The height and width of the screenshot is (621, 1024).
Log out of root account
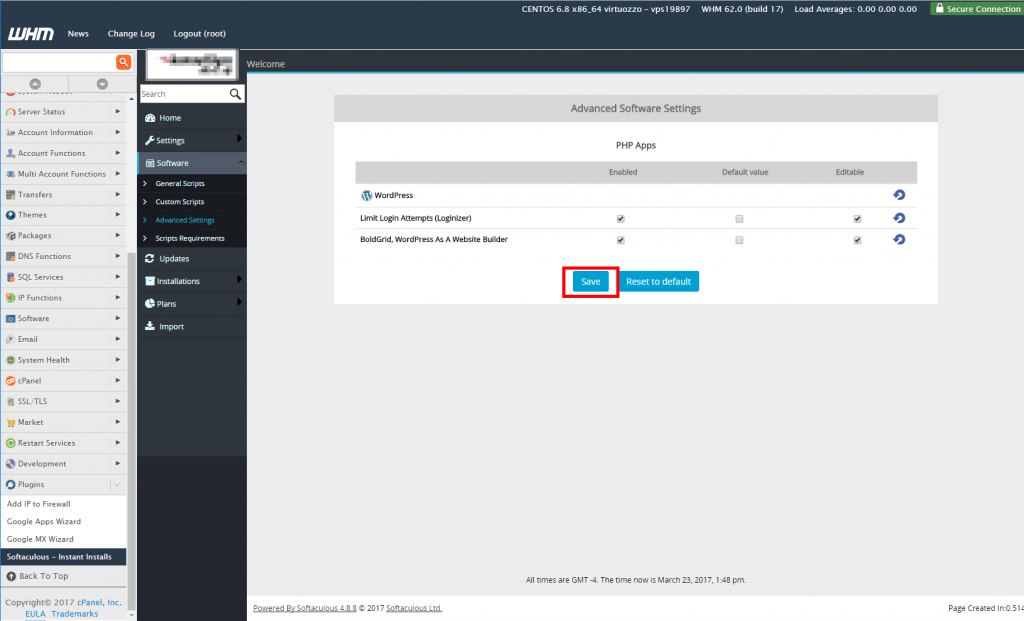(199, 33)
